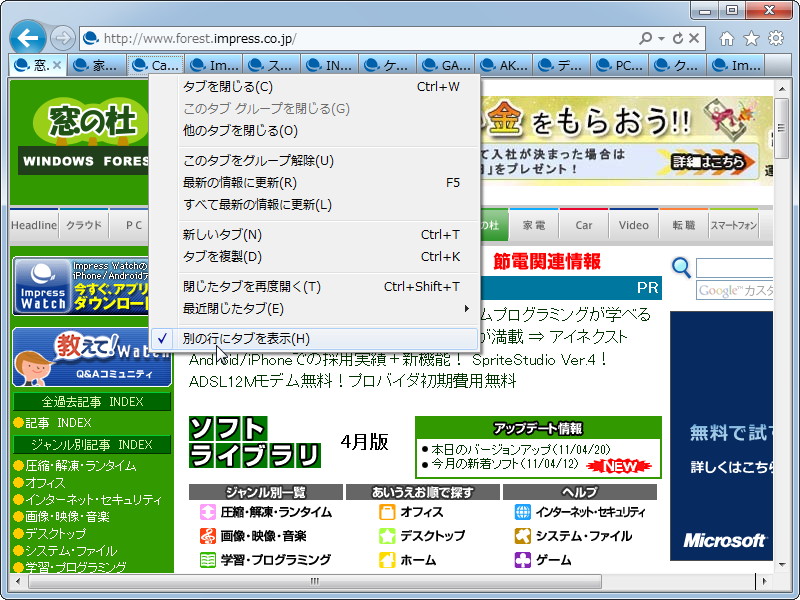800x600 pixels.
Task: Open 記事 INDEX sidebar link
Action: coord(58,423)
